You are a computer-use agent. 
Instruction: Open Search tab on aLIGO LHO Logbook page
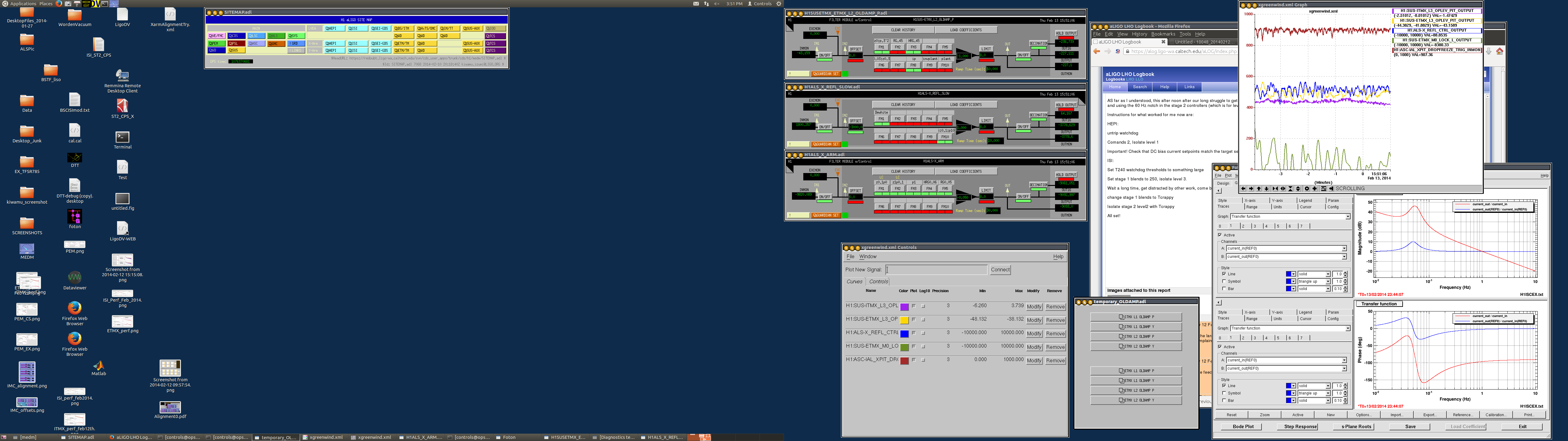tap(1140, 87)
